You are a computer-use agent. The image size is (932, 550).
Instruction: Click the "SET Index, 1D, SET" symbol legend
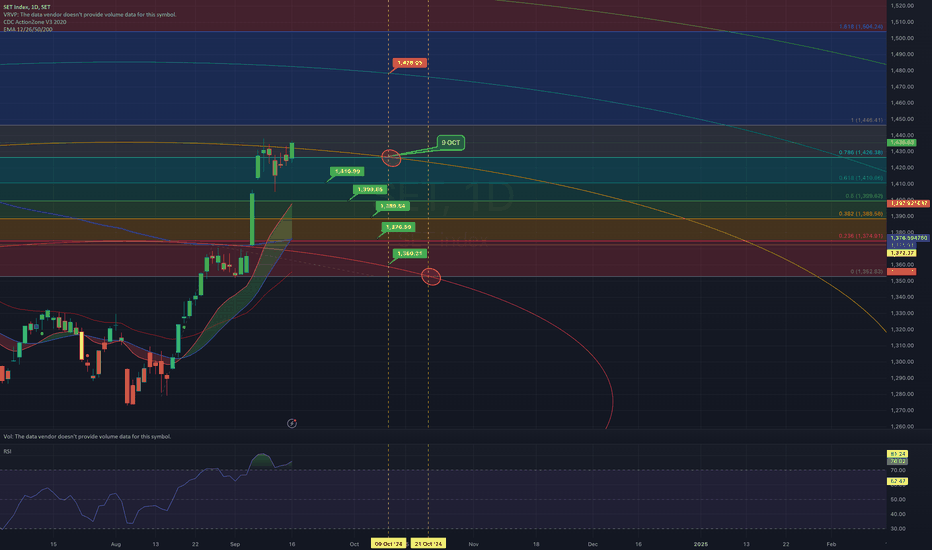pyautogui.click(x=27, y=7)
